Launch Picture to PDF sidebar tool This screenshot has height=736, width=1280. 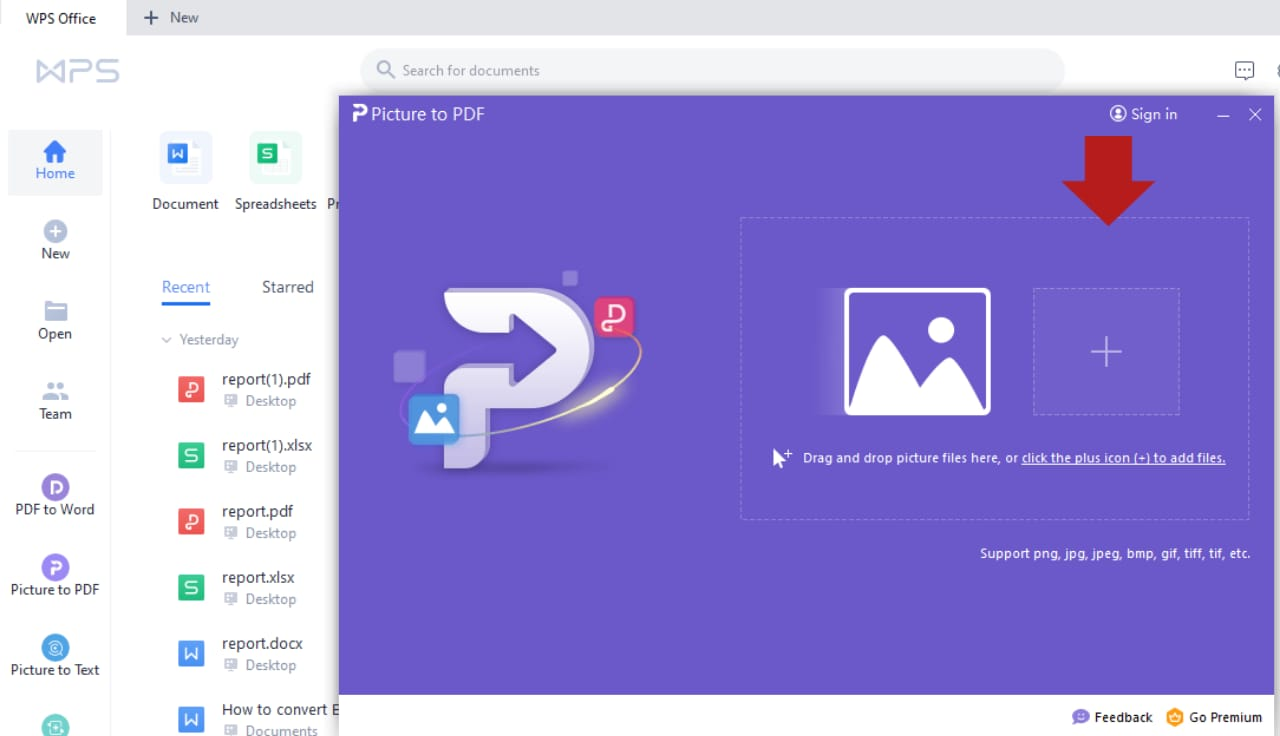tap(55, 575)
